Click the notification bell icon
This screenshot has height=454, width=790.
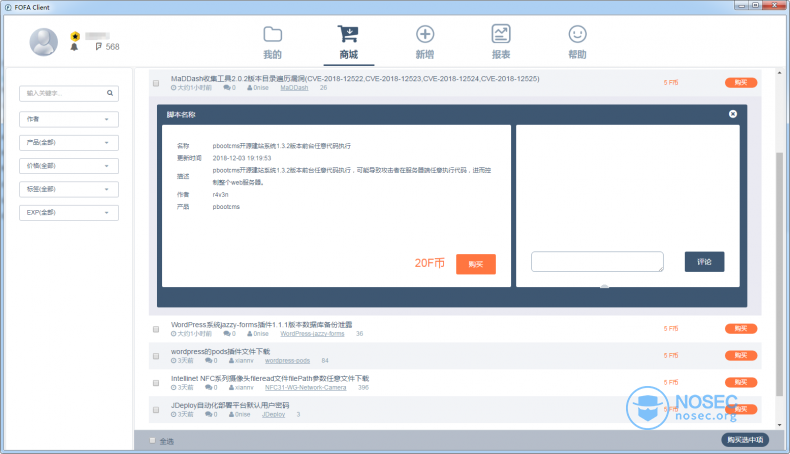[x=74, y=47]
